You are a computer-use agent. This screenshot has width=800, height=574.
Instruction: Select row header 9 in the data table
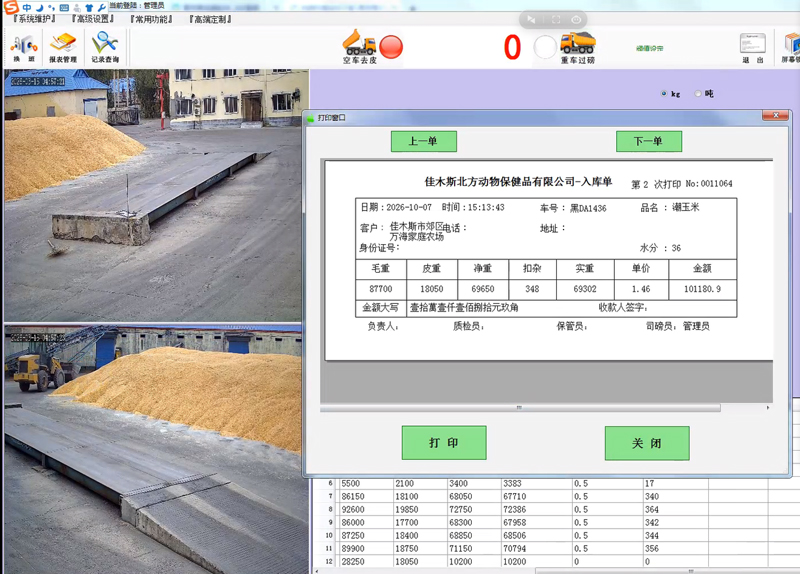(327, 522)
